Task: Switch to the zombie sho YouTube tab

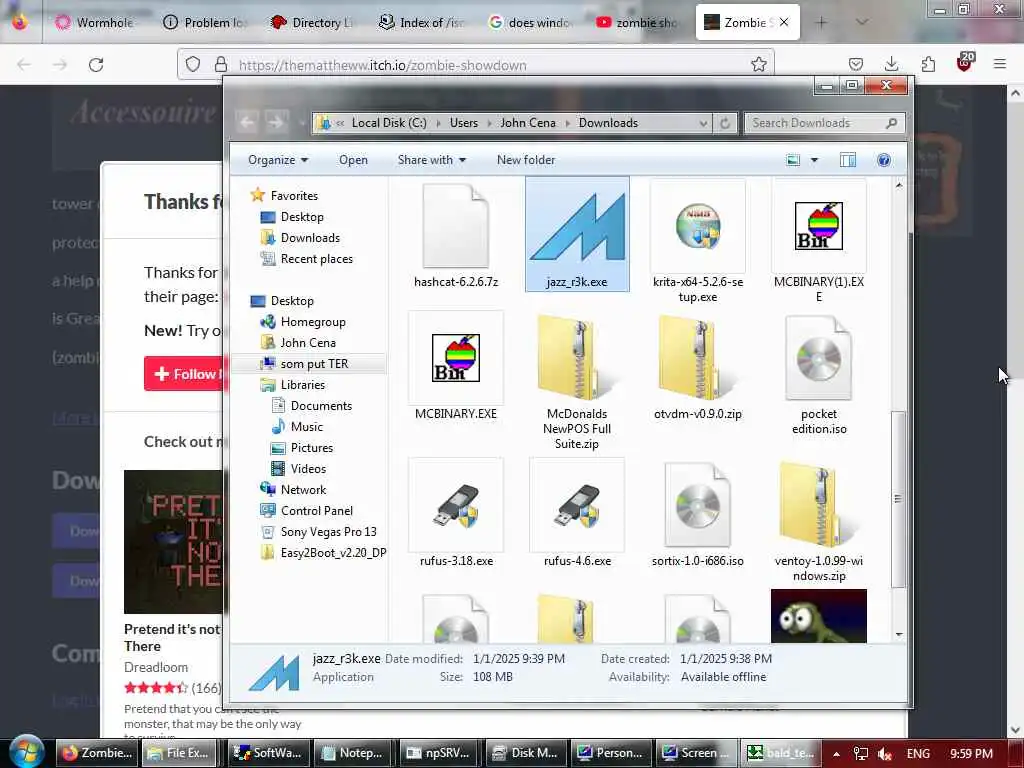Action: (638, 22)
